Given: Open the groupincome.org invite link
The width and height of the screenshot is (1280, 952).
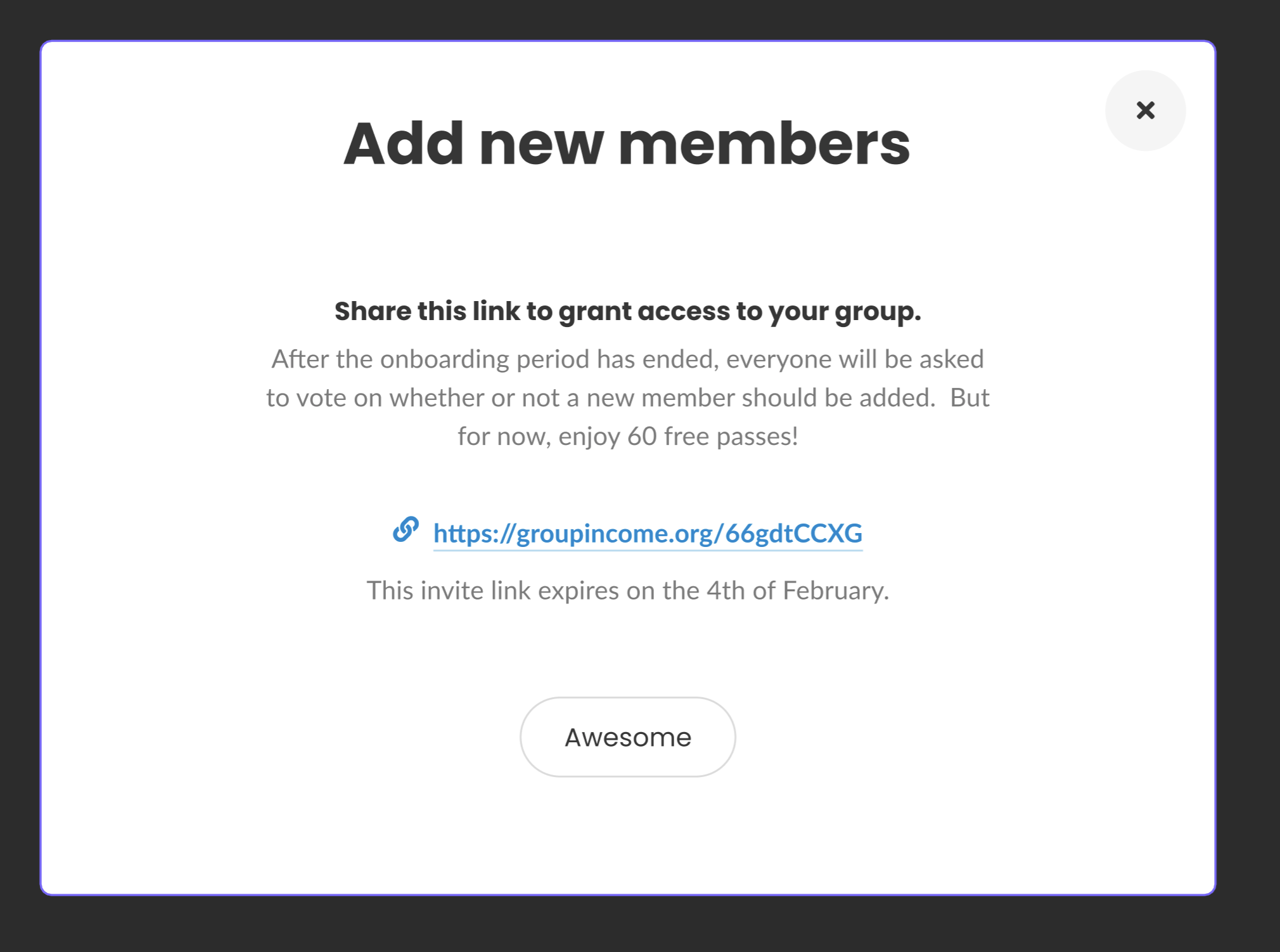Looking at the screenshot, I should point(648,533).
